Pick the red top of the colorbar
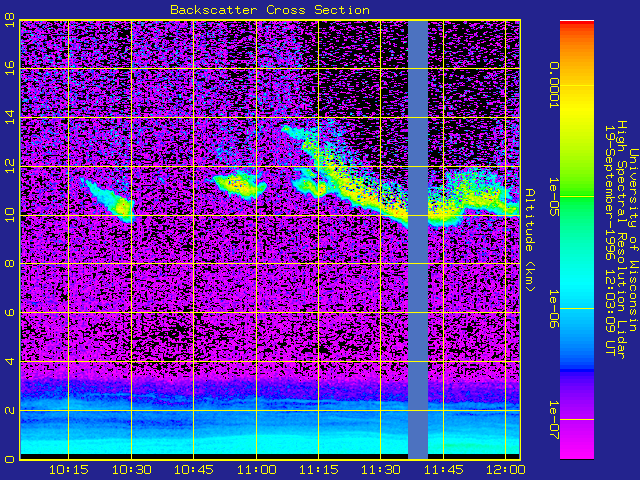 coord(577,25)
